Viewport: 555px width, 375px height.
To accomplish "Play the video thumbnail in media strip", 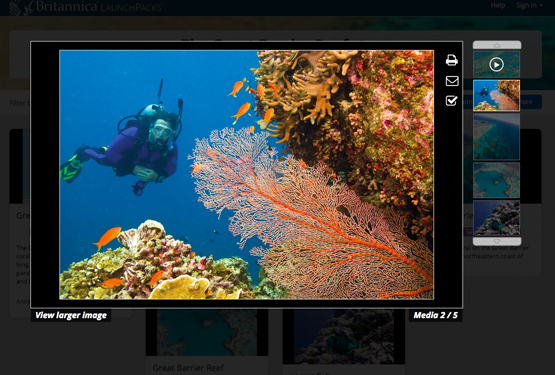I will coord(496,64).
